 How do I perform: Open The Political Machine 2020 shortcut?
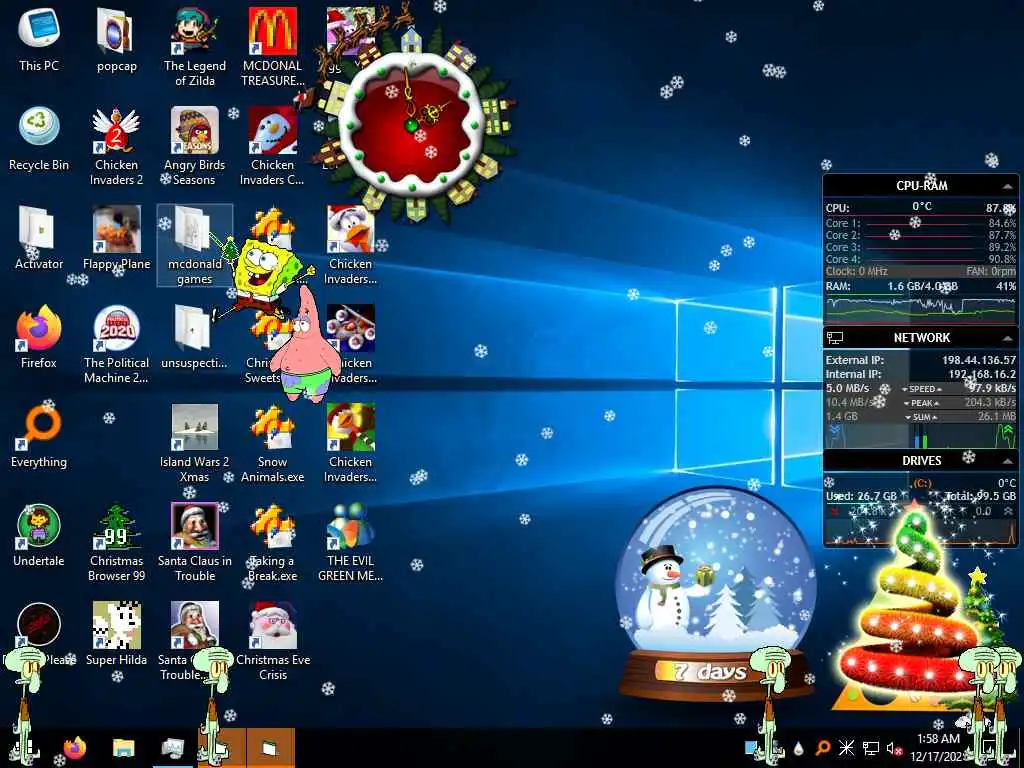(116, 344)
